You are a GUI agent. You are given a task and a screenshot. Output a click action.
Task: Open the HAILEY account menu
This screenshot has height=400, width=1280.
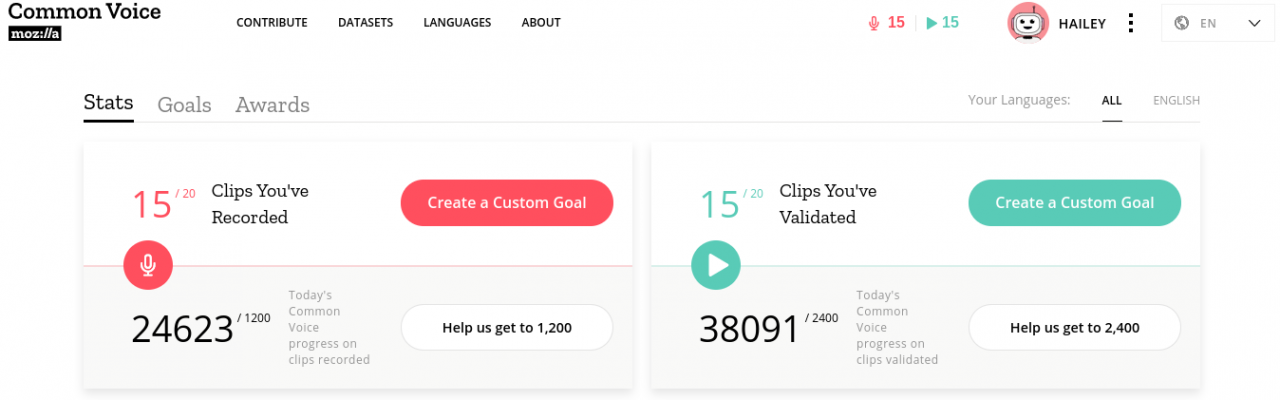pos(1082,24)
